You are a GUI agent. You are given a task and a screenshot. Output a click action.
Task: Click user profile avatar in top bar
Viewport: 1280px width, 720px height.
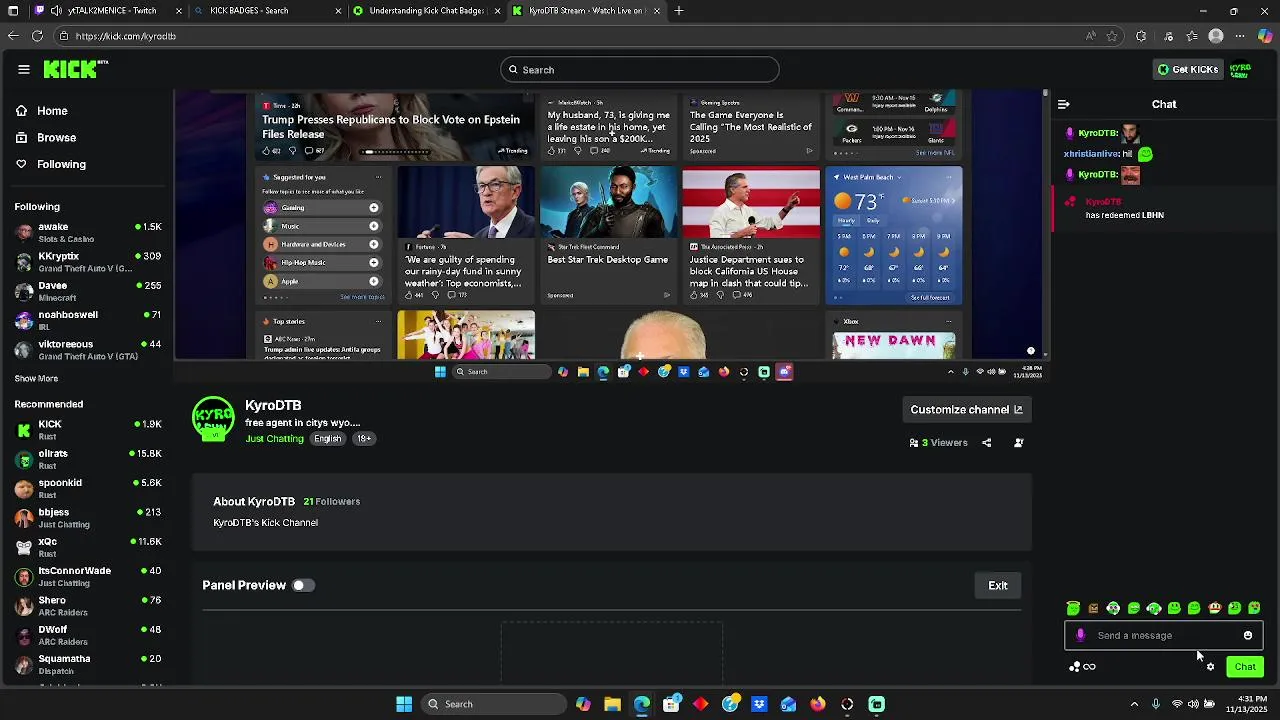point(1240,69)
